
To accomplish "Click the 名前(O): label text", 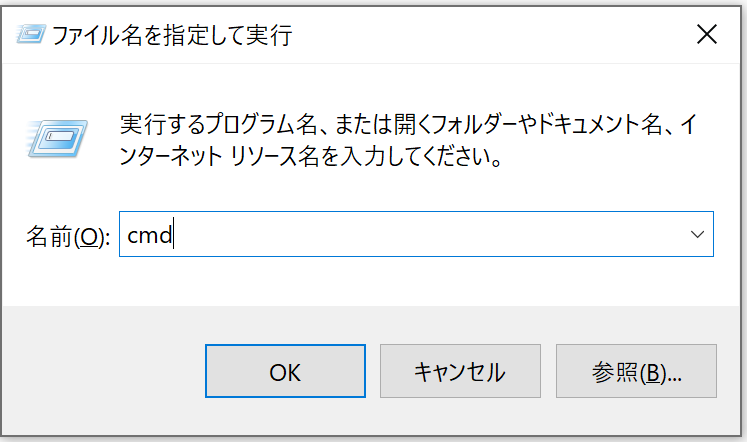I will 68,236.
